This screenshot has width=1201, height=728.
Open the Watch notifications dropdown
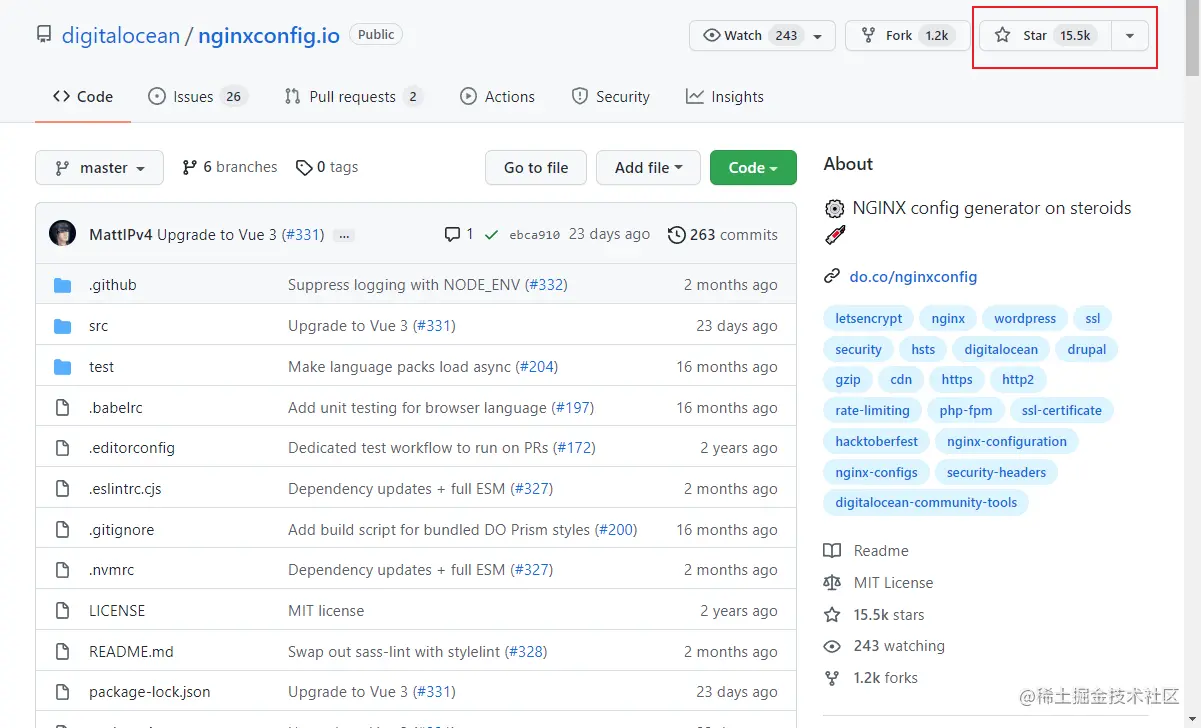[762, 36]
